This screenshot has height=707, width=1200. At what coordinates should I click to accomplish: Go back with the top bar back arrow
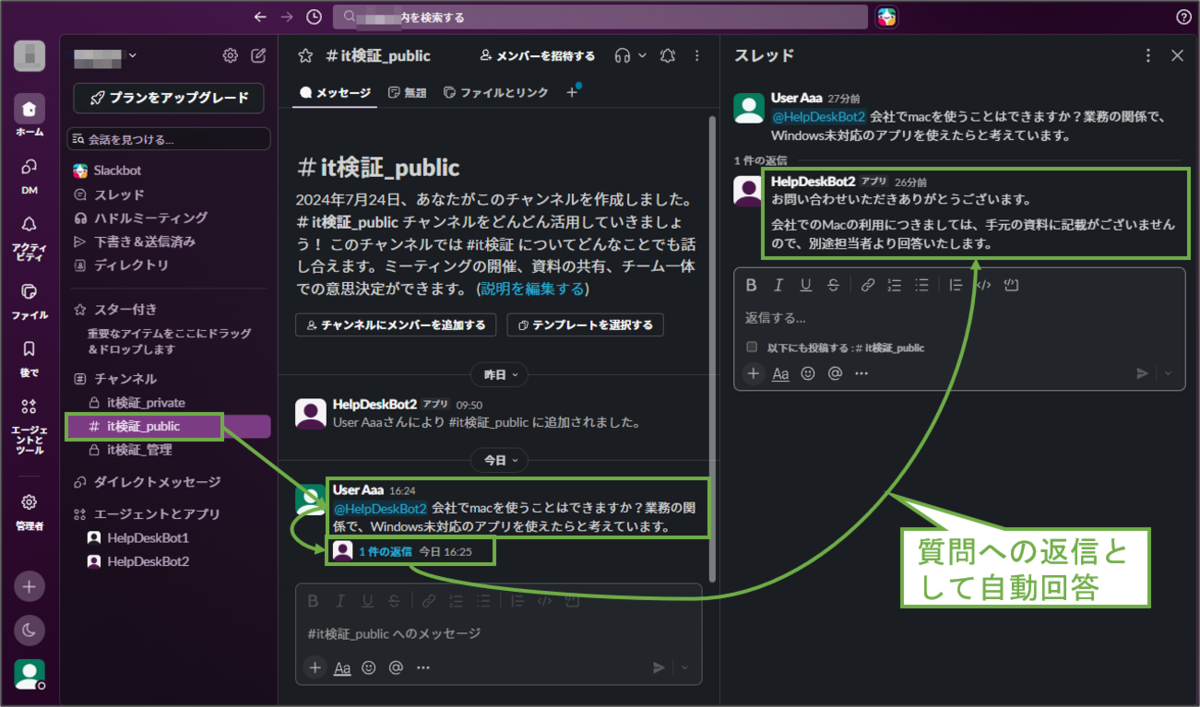tap(260, 17)
